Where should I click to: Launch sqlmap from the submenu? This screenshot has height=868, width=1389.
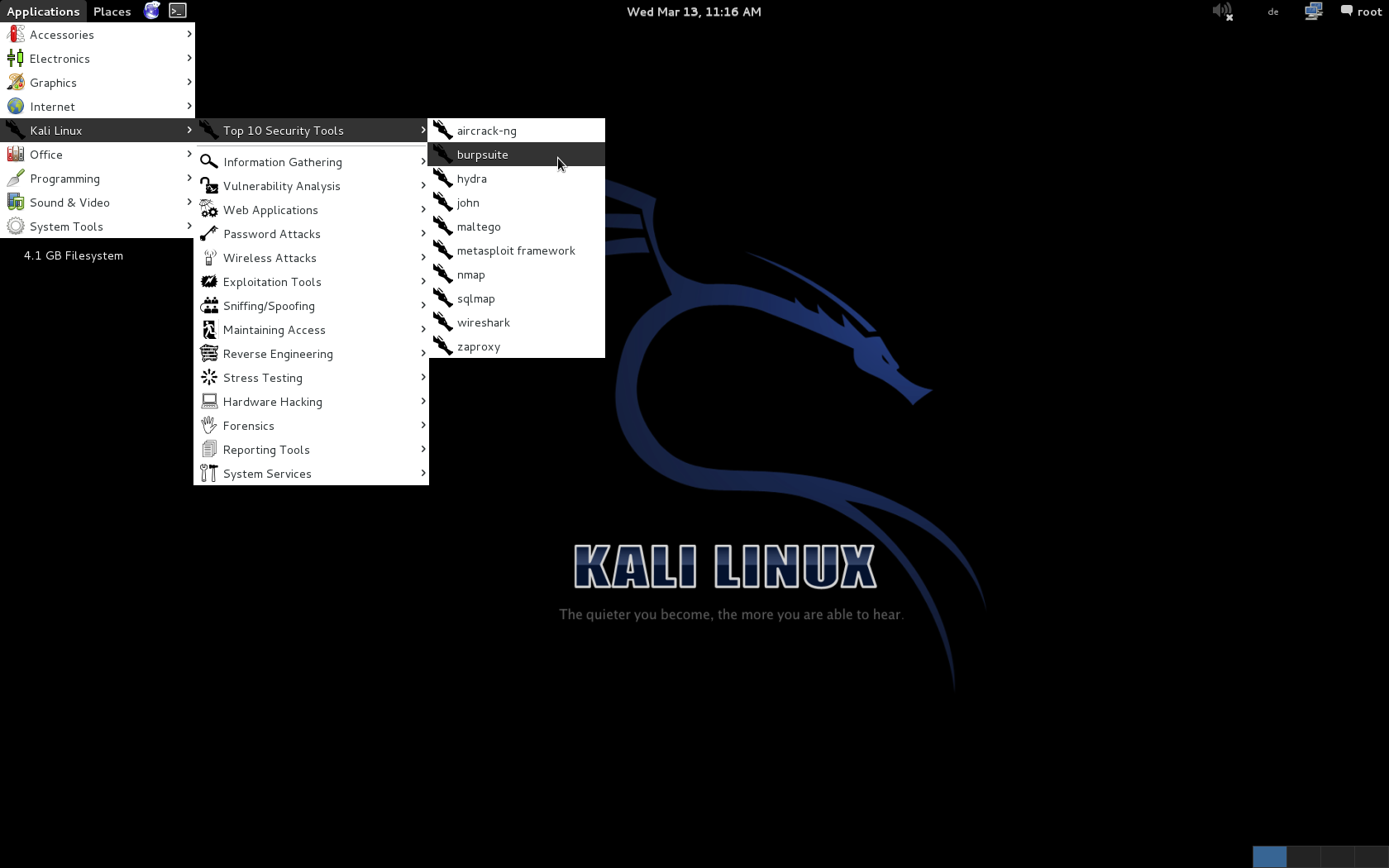point(517,298)
